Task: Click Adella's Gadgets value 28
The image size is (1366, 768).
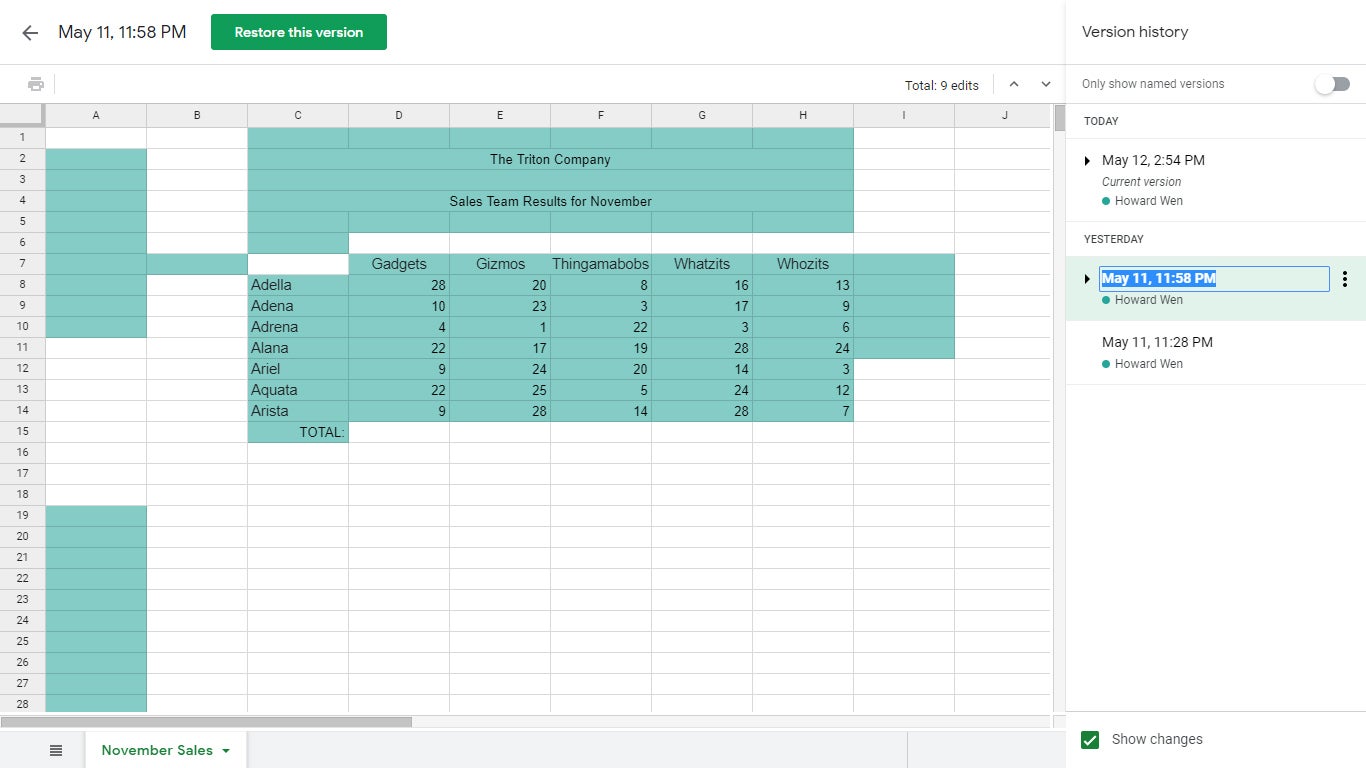Action: 399,285
